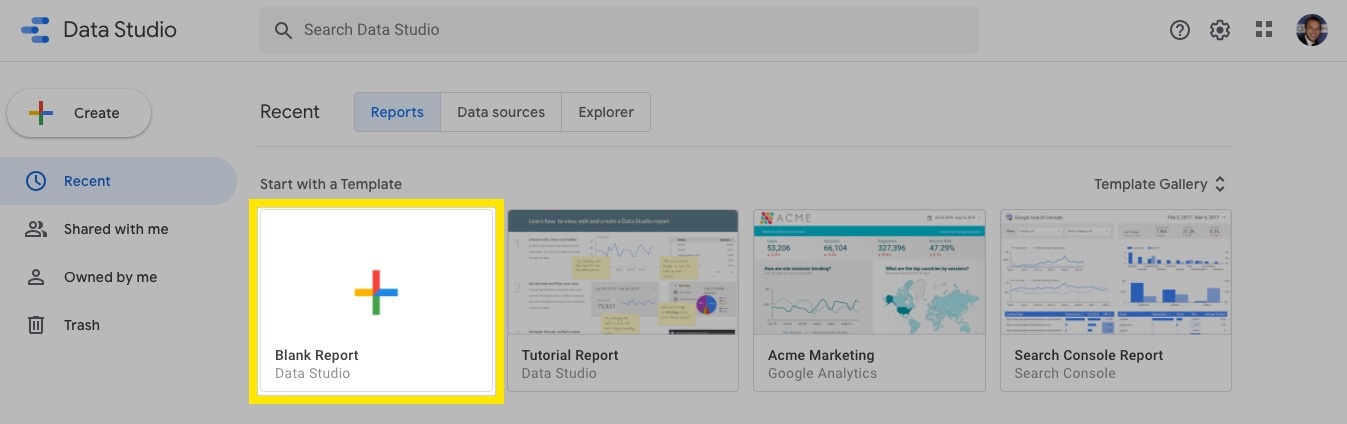This screenshot has height=424, width=1347.
Task: Click the colorful plus on Blank Report card
Action: point(376,292)
